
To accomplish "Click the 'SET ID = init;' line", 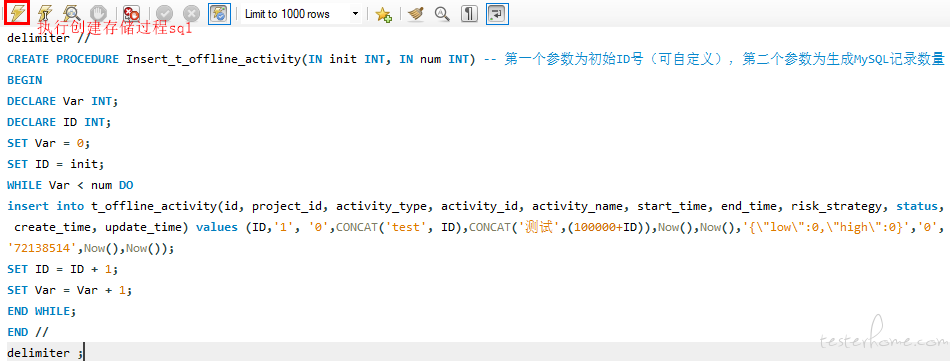I will [x=56, y=164].
